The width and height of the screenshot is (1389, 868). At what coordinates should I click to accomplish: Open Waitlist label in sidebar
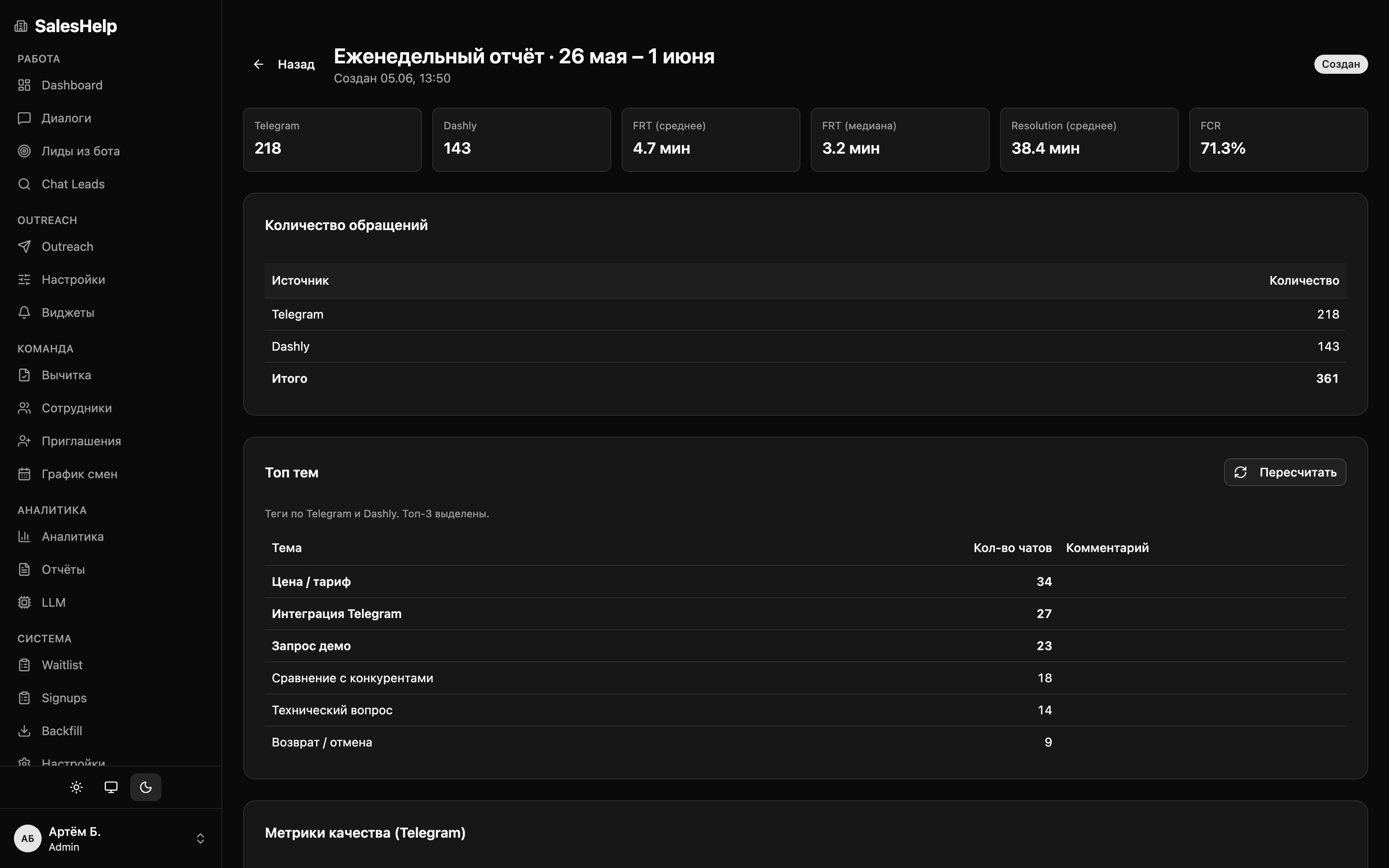(x=62, y=665)
